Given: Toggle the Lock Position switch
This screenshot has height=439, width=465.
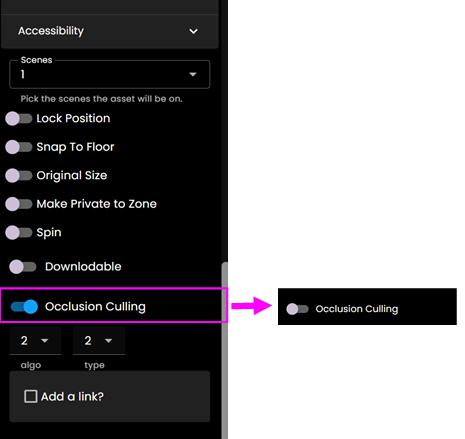Looking at the screenshot, I should pyautogui.click(x=19, y=119).
